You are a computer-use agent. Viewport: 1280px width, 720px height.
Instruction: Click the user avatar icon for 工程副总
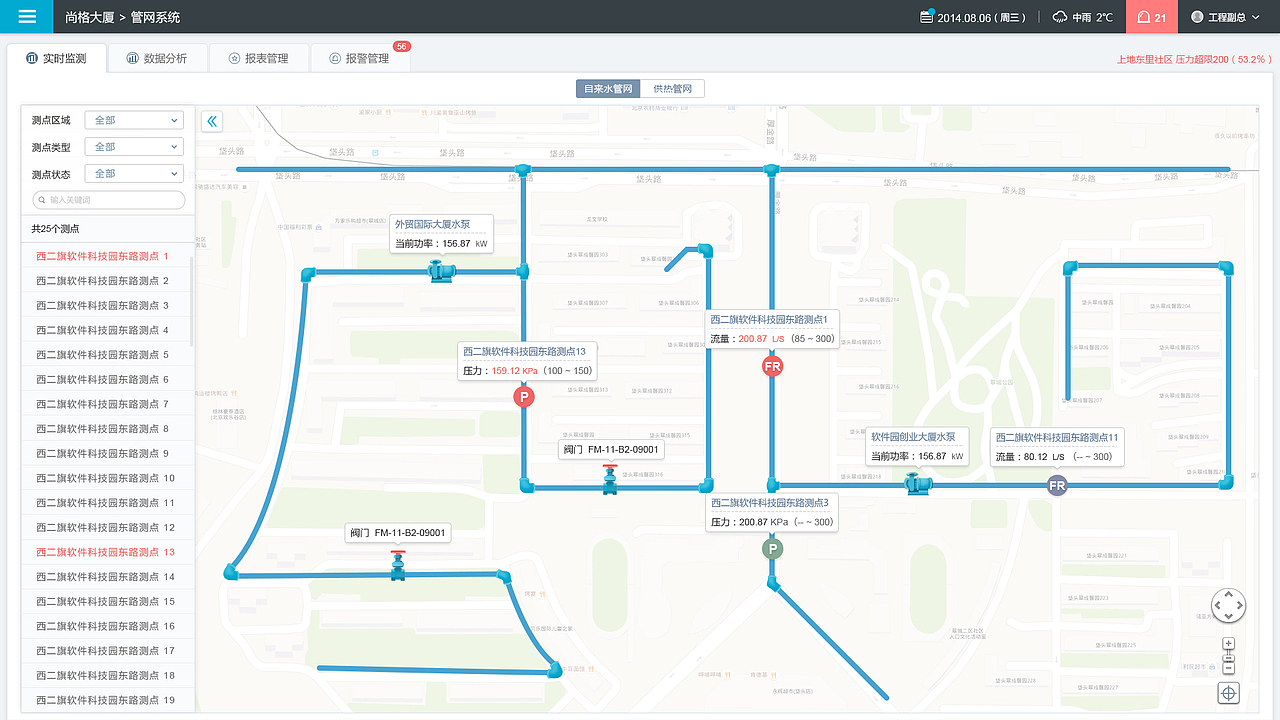1197,17
